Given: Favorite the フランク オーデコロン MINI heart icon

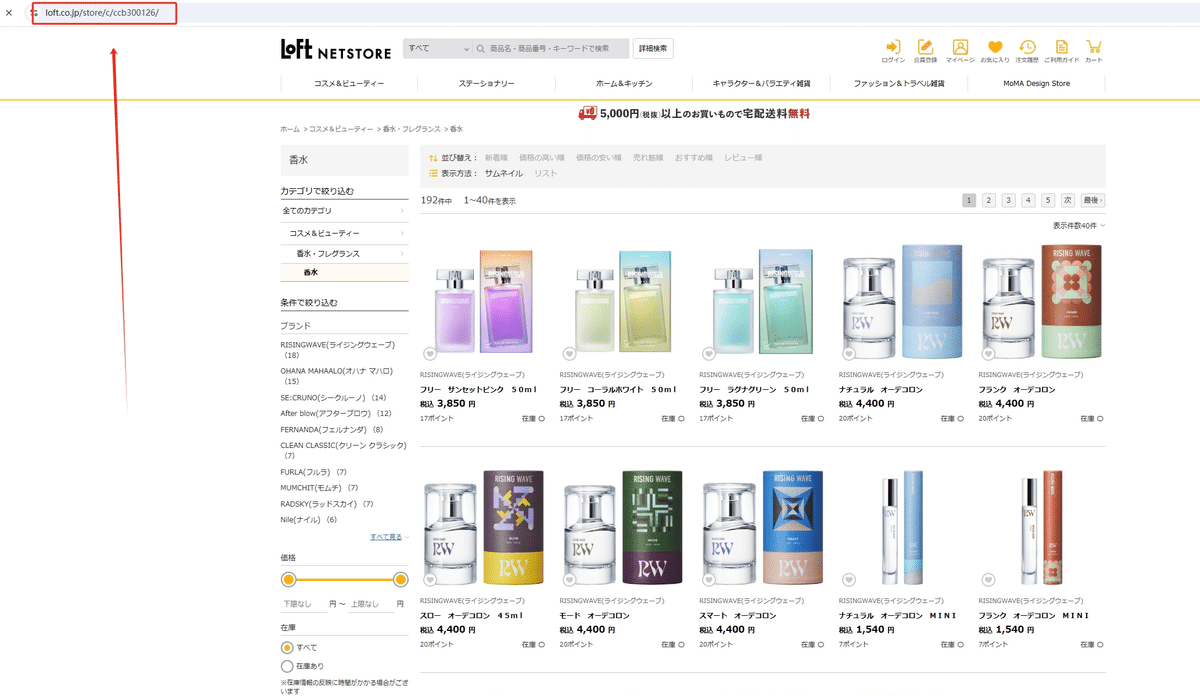Looking at the screenshot, I should 988,579.
